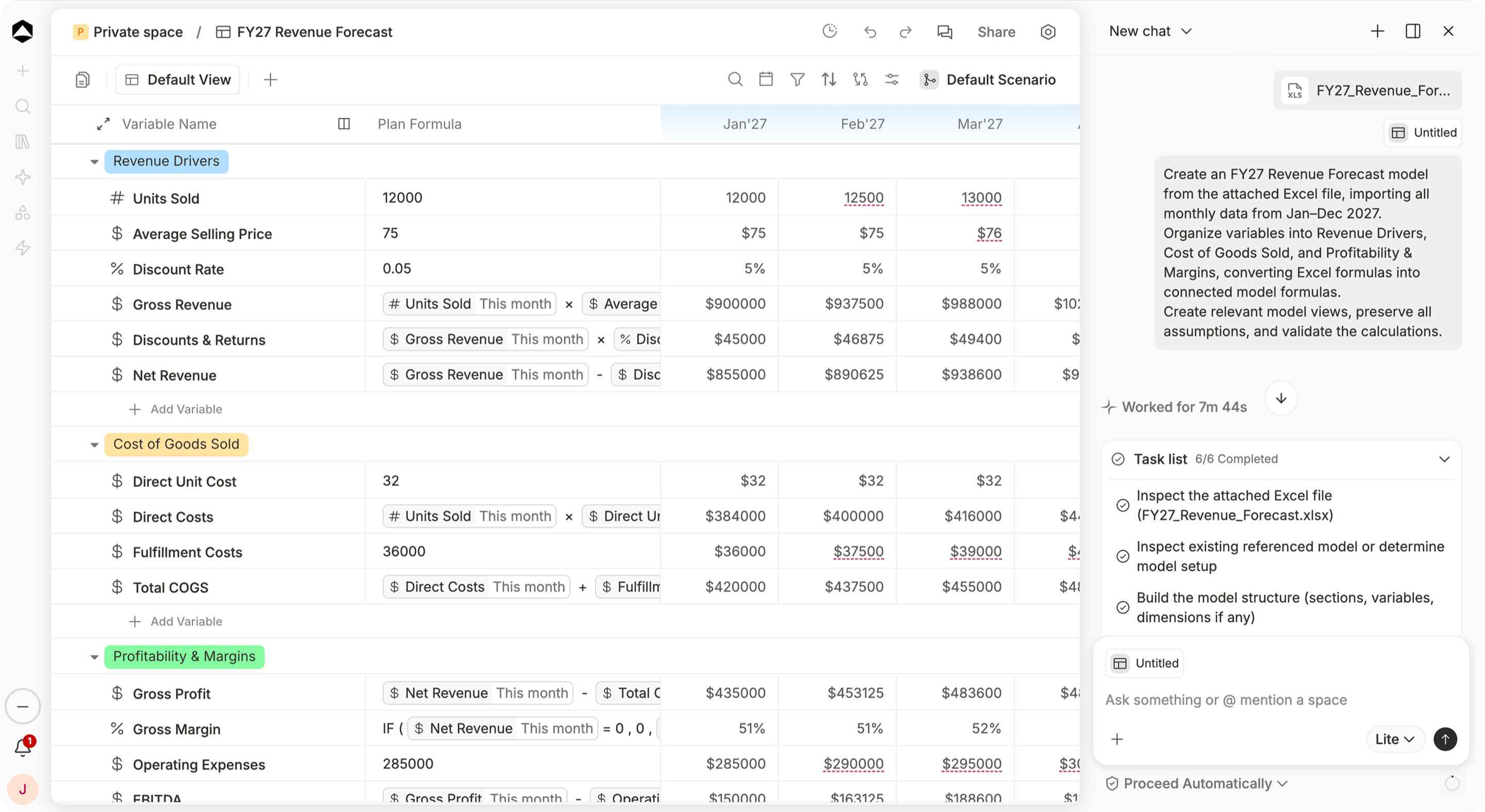Open the New chat dropdown

pyautogui.click(x=1150, y=31)
